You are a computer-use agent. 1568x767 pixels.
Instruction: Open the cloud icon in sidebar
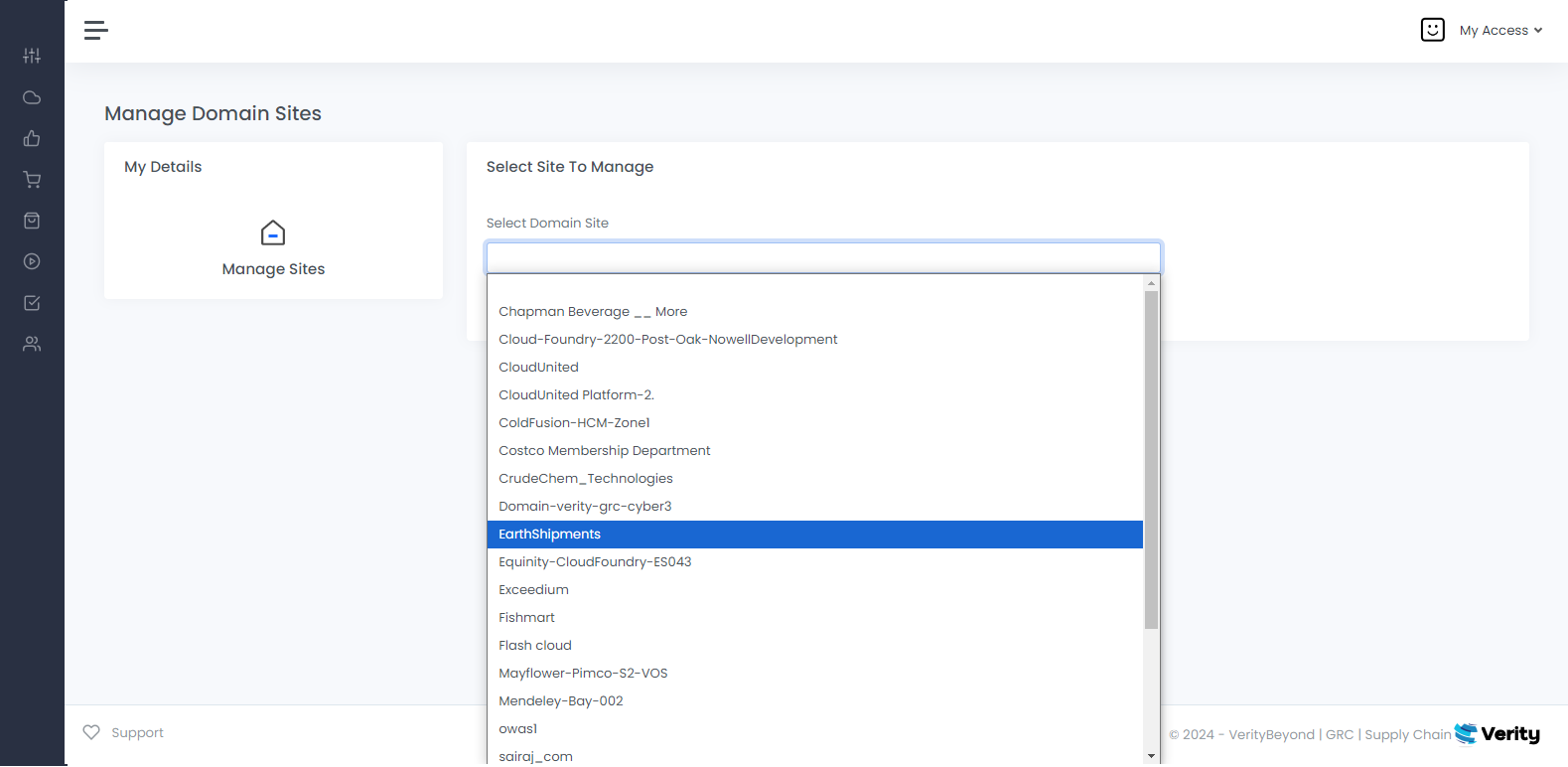coord(32,97)
